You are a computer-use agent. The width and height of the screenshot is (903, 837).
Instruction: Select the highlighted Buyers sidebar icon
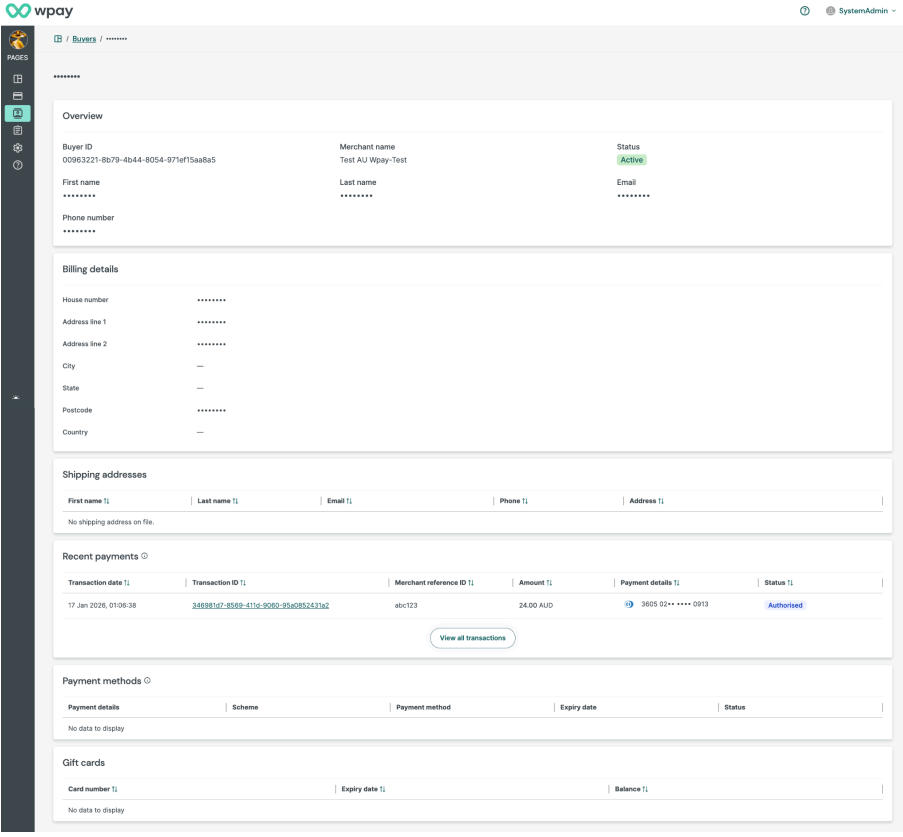coord(18,113)
